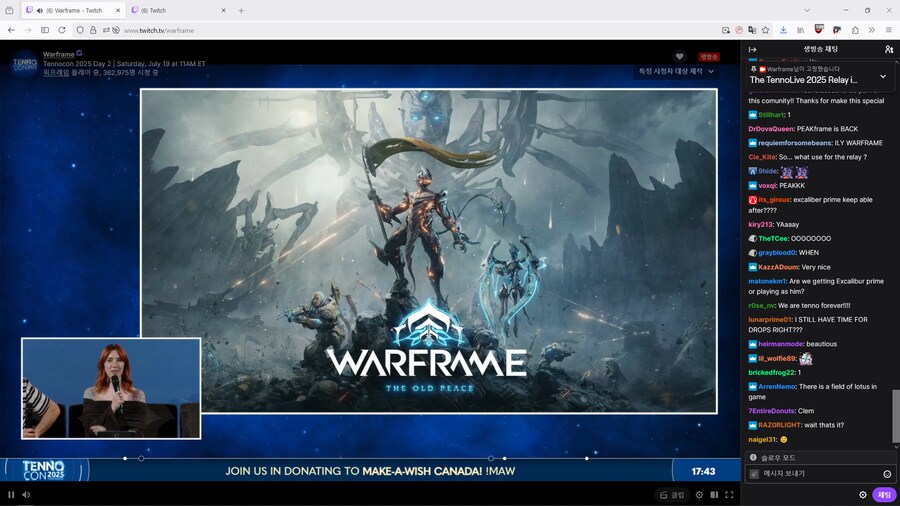Mute the tab via speaker icon
Image resolution: width=900 pixels, height=506 pixels.
[40, 10]
